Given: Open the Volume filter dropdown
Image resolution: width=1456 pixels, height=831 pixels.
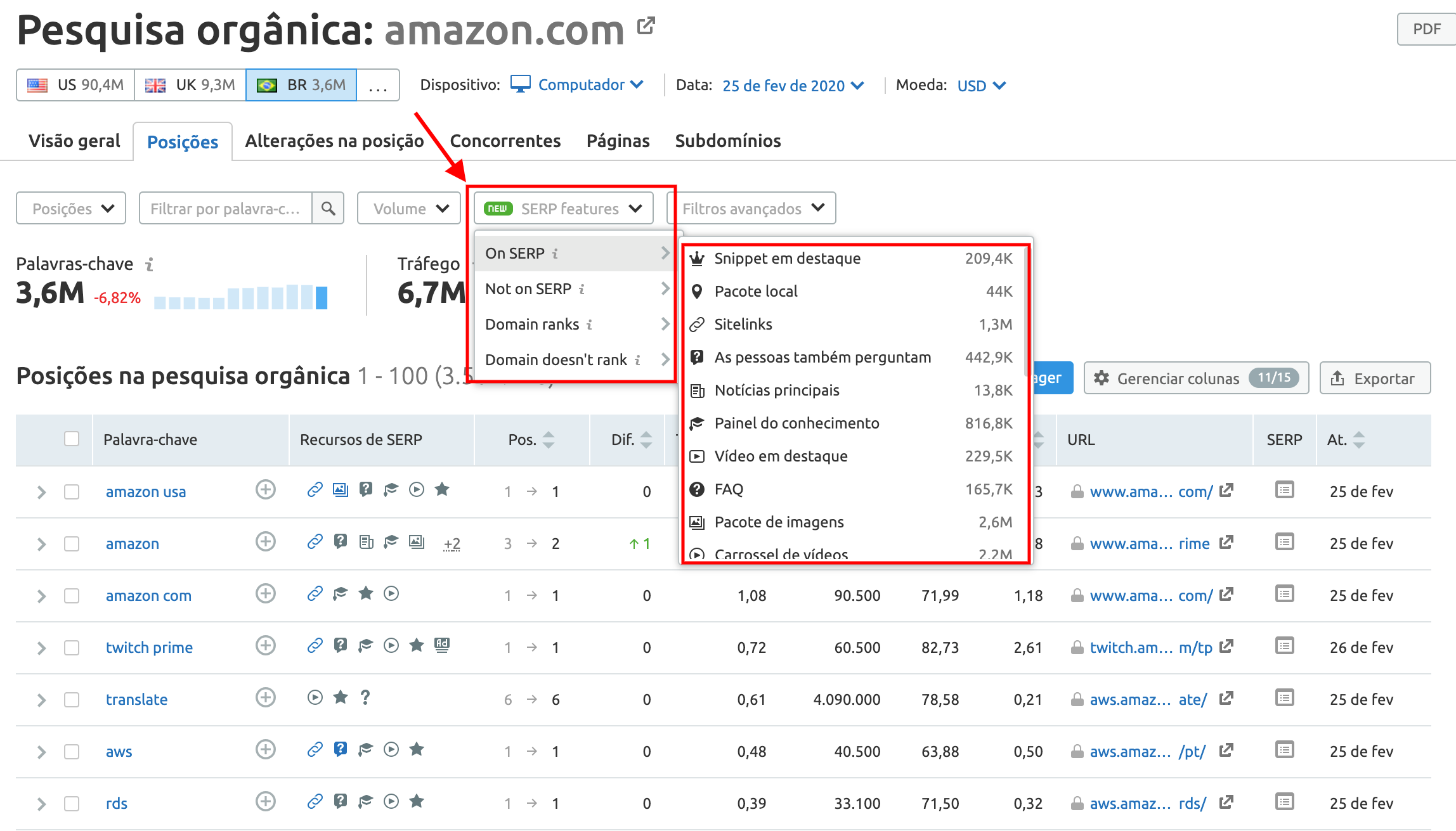Looking at the screenshot, I should pos(409,209).
